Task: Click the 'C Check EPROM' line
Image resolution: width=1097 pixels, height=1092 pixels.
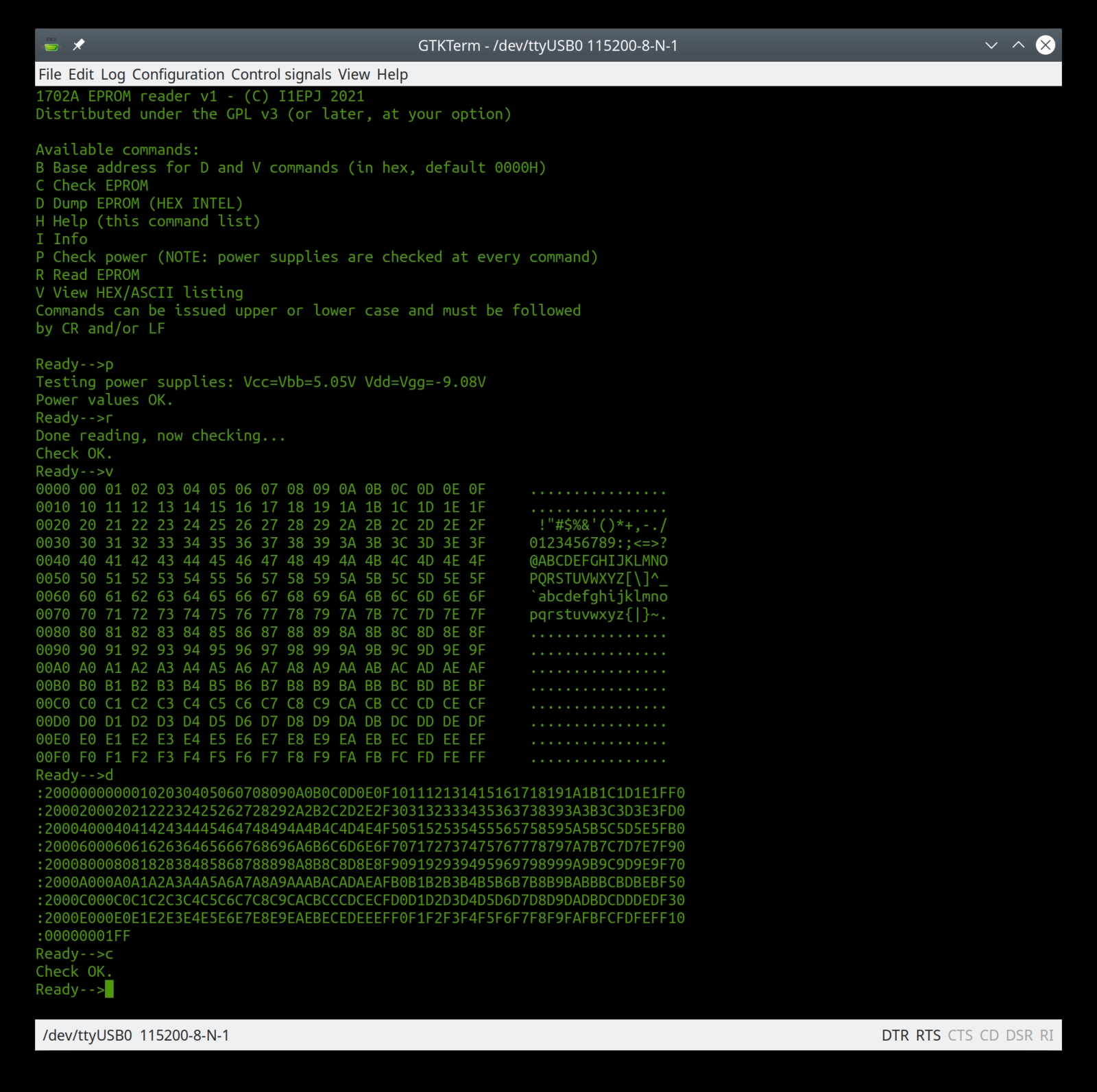Action: tap(92, 185)
